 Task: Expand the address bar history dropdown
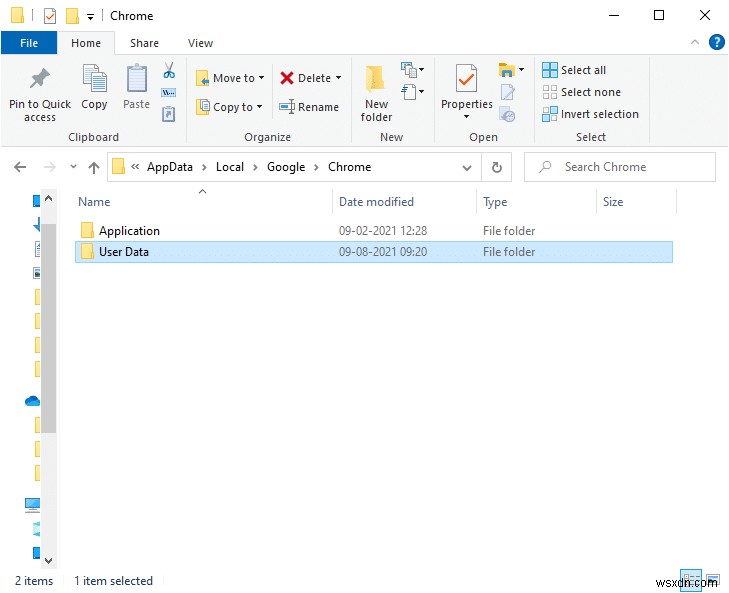(x=467, y=167)
